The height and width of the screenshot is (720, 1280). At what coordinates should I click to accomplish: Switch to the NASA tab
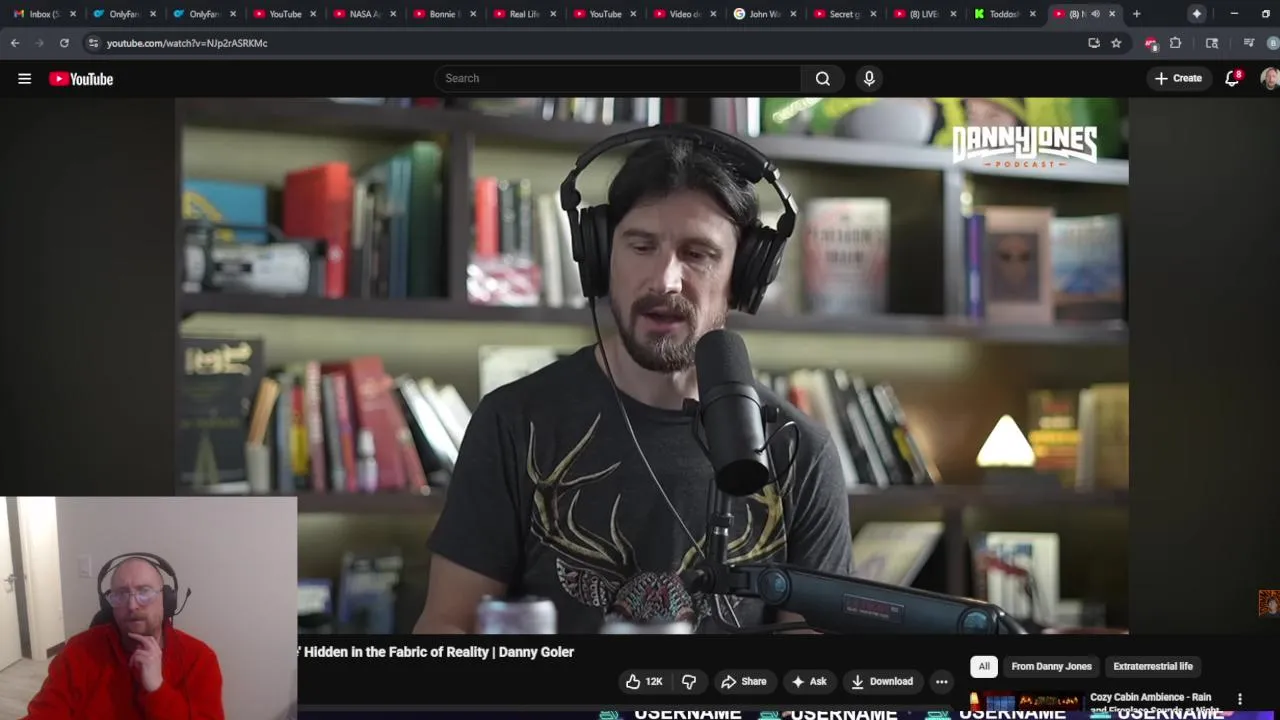click(x=365, y=14)
